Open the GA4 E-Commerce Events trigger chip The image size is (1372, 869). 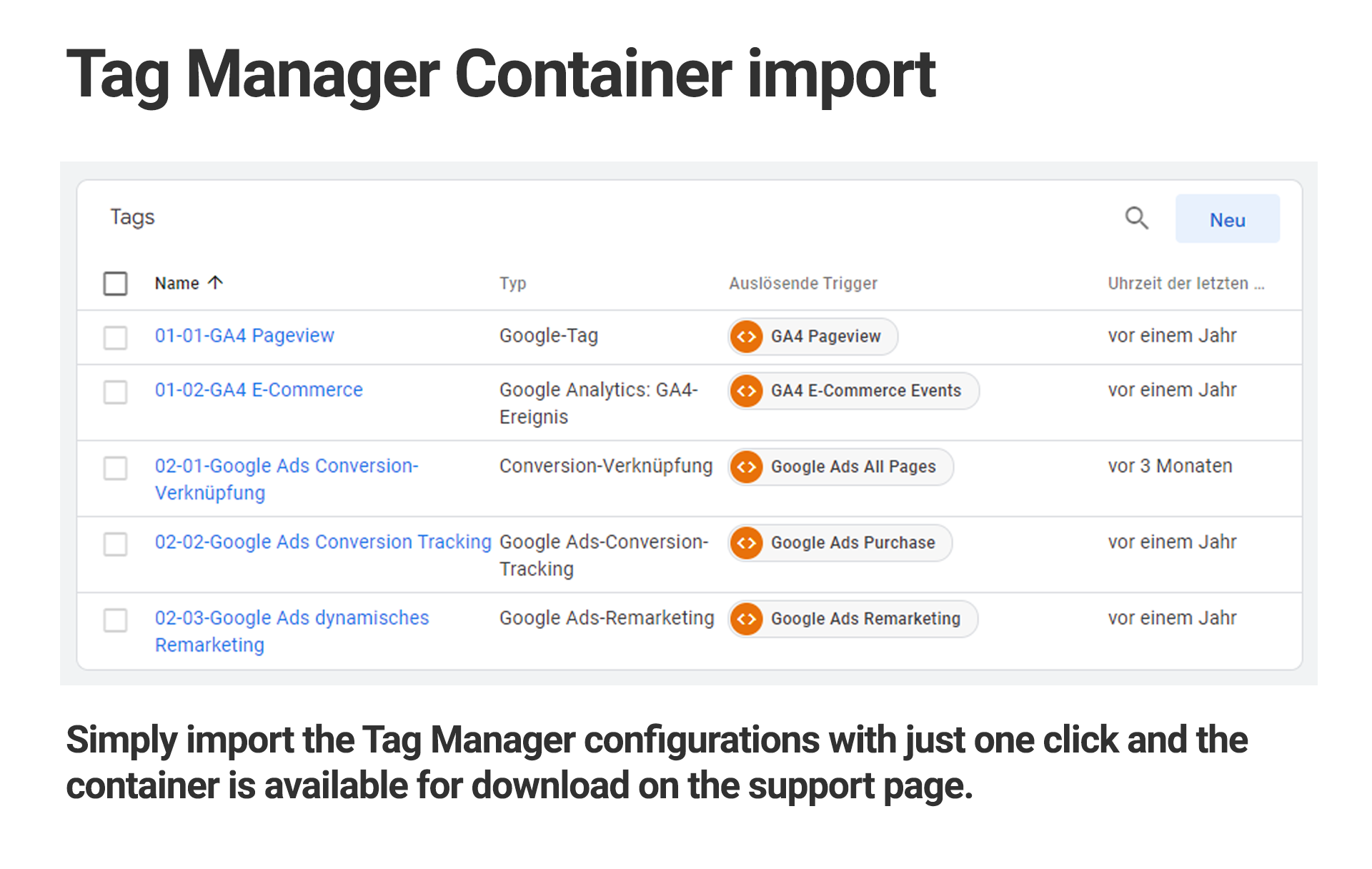[854, 391]
